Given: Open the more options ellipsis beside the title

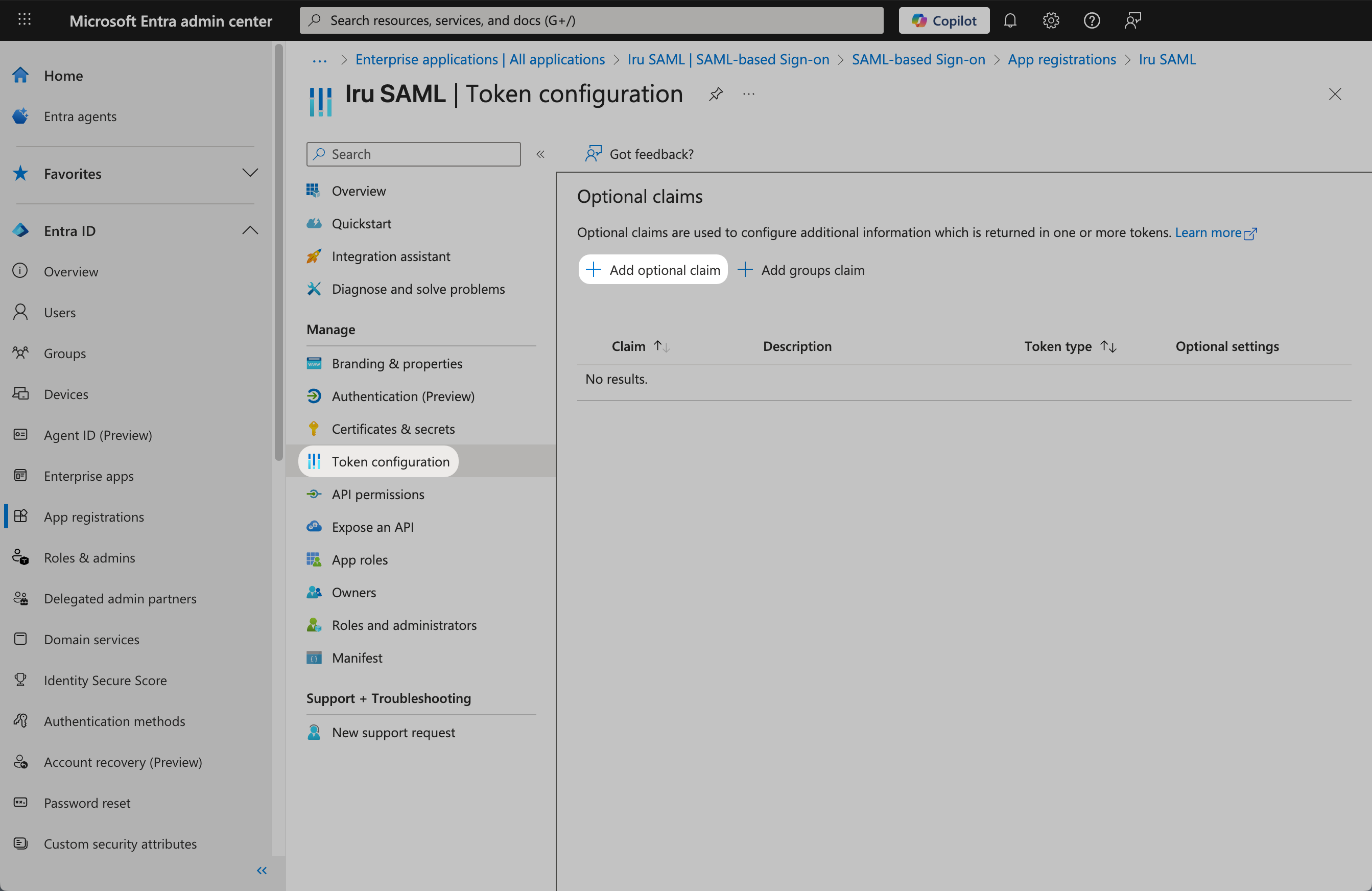Looking at the screenshot, I should pos(749,94).
